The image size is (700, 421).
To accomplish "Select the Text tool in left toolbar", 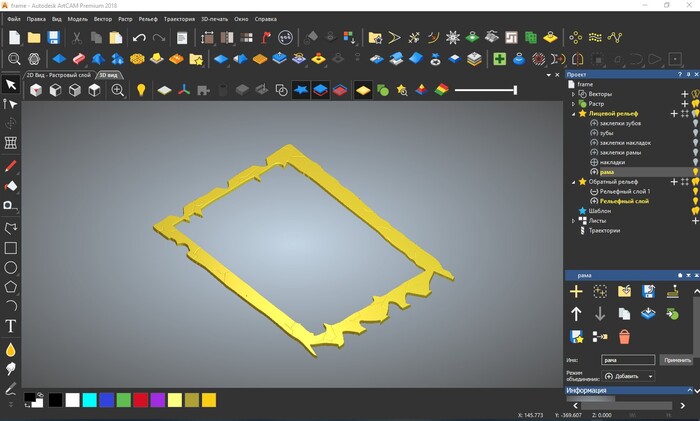I will click(x=11, y=326).
